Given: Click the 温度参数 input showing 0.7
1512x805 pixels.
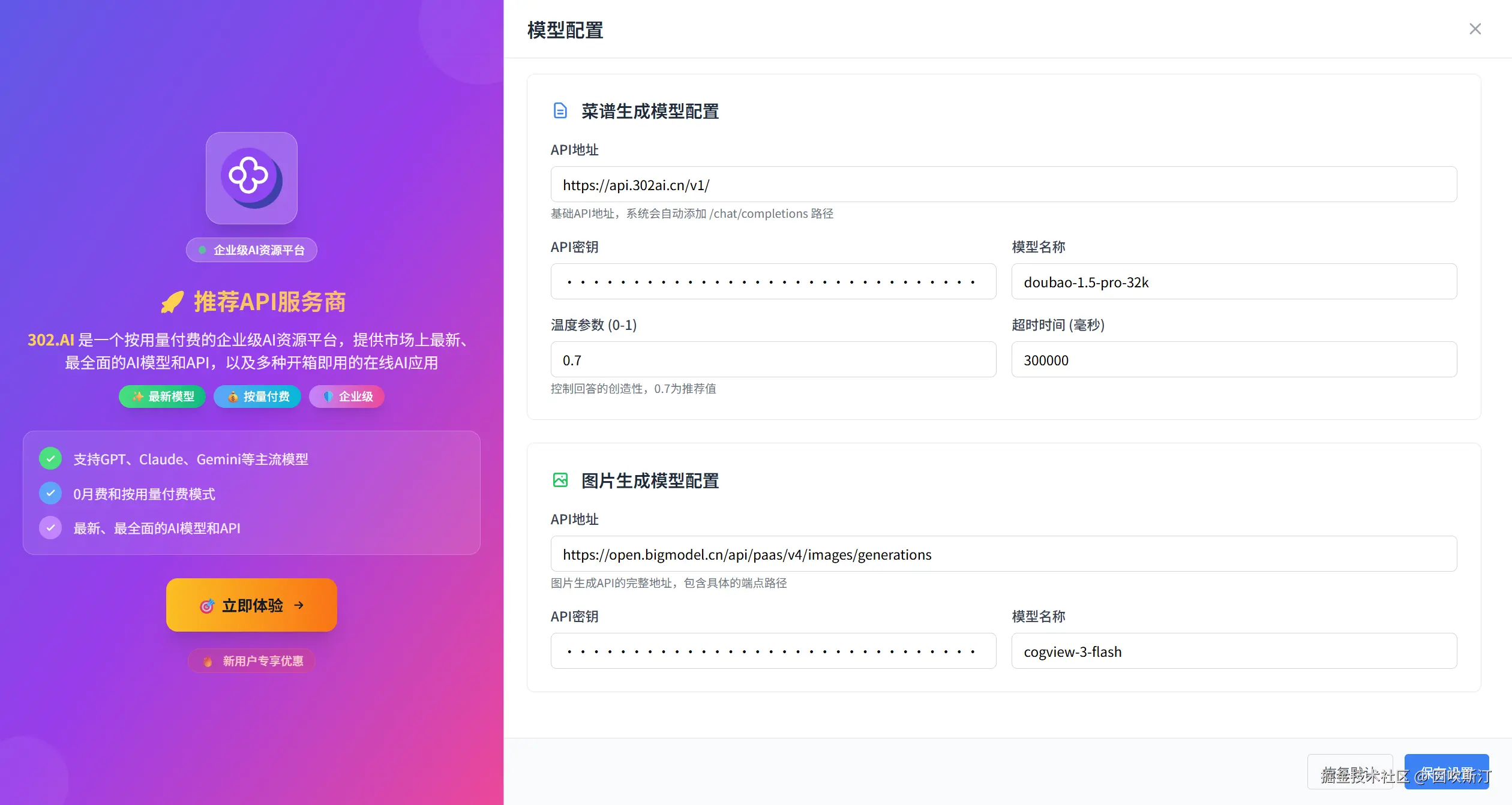Looking at the screenshot, I should coord(773,359).
